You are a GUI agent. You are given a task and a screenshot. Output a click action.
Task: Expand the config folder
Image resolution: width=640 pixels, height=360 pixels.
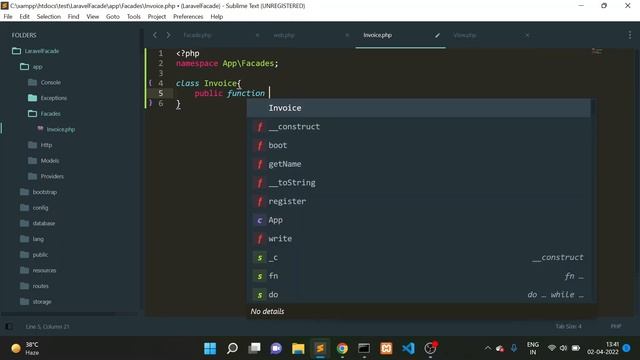[x=40, y=208]
